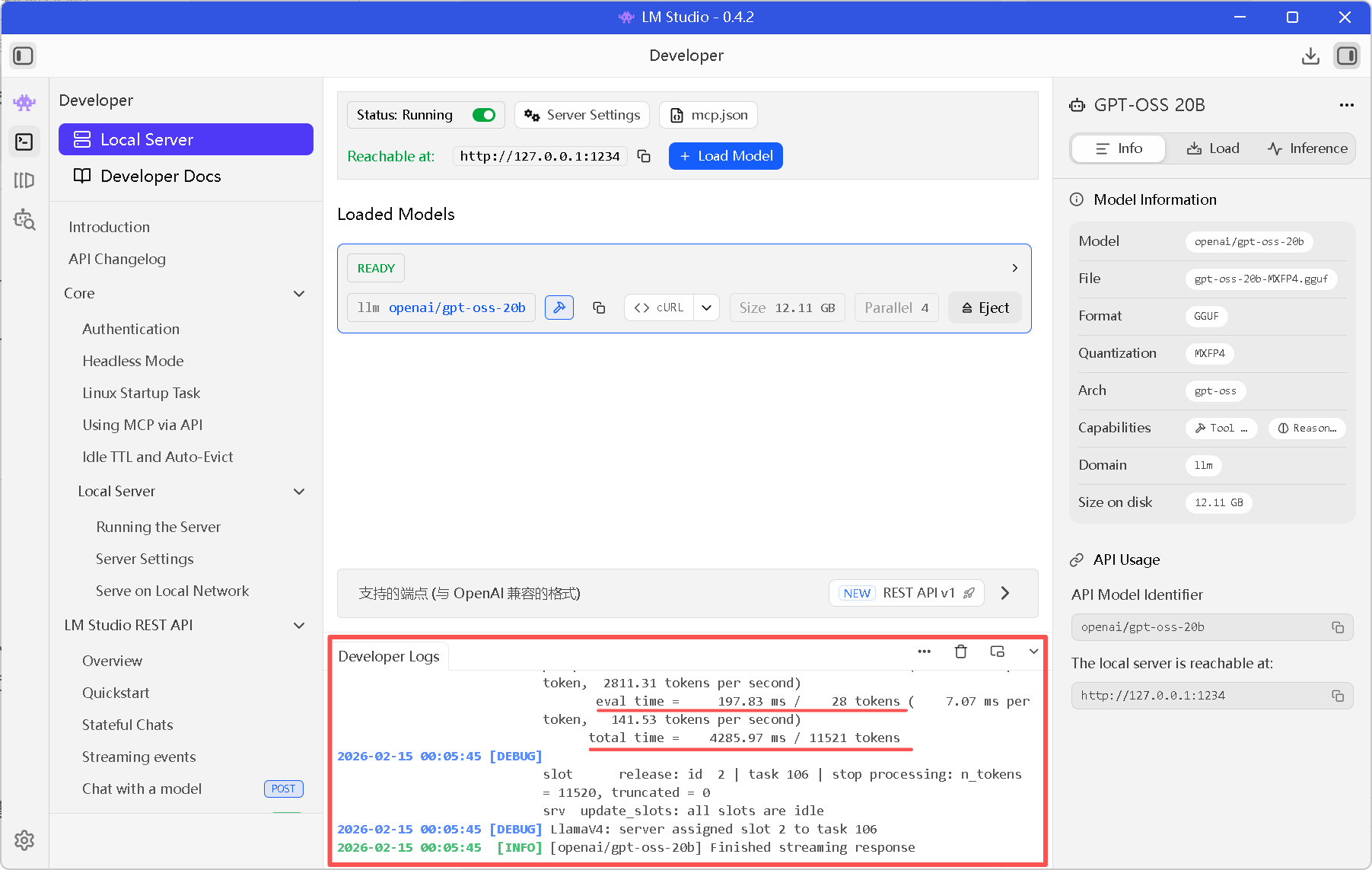Image resolution: width=1372 pixels, height=870 pixels.
Task: Open the REST API Overview page
Action: [112, 661]
